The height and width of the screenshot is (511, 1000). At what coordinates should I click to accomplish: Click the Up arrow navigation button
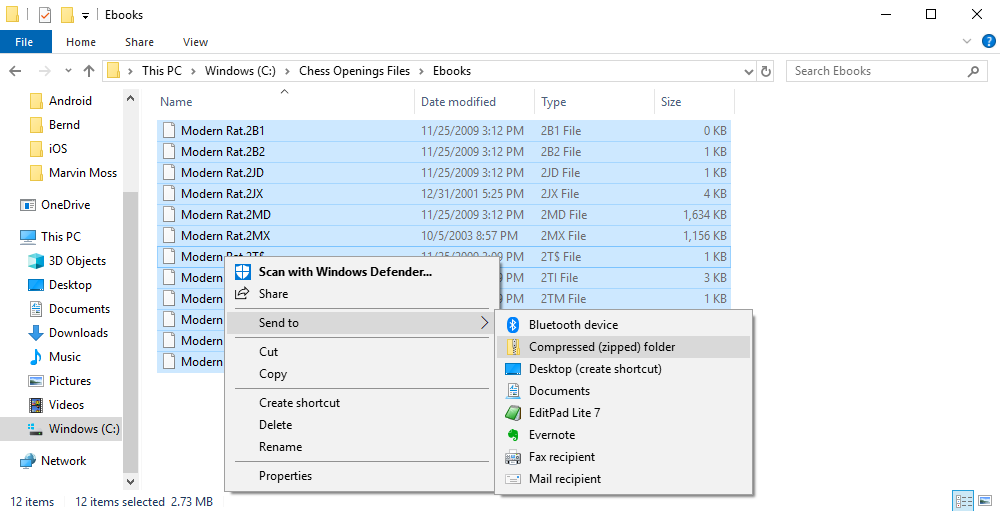(x=89, y=71)
